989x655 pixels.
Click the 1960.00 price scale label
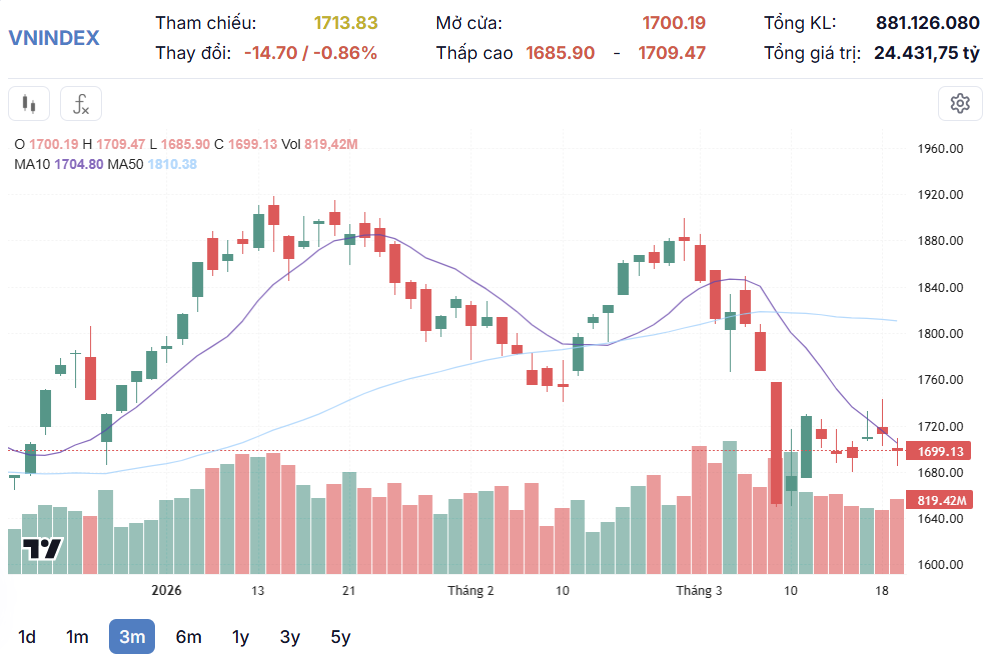pyautogui.click(x=940, y=149)
